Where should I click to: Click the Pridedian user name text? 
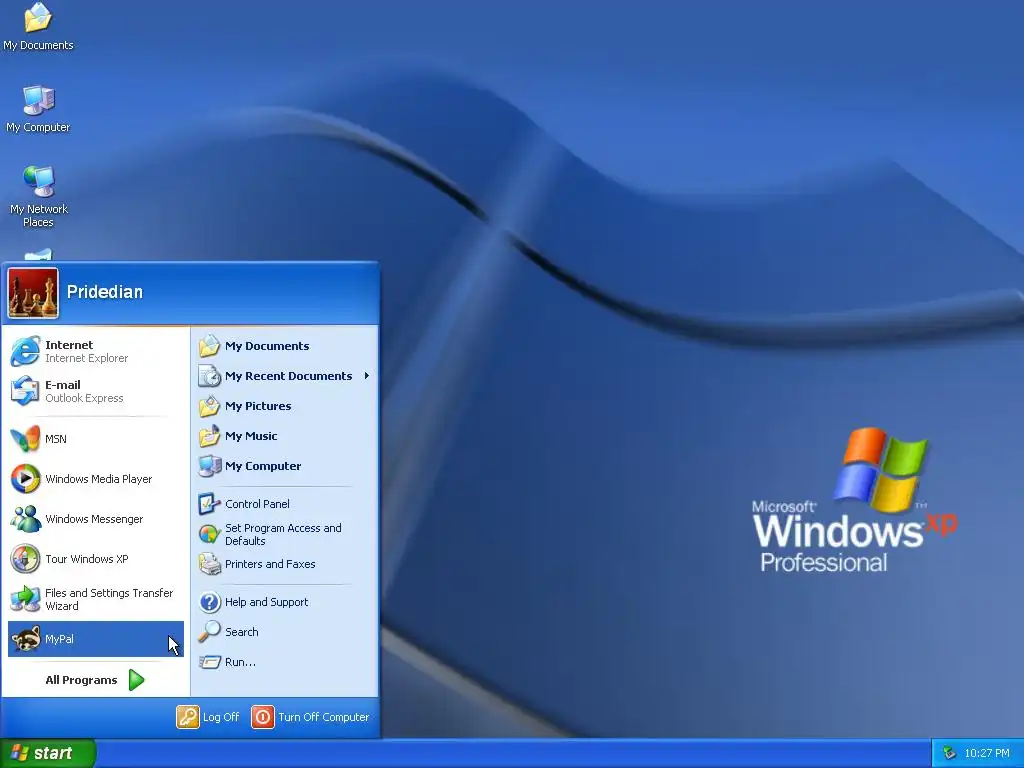(104, 292)
